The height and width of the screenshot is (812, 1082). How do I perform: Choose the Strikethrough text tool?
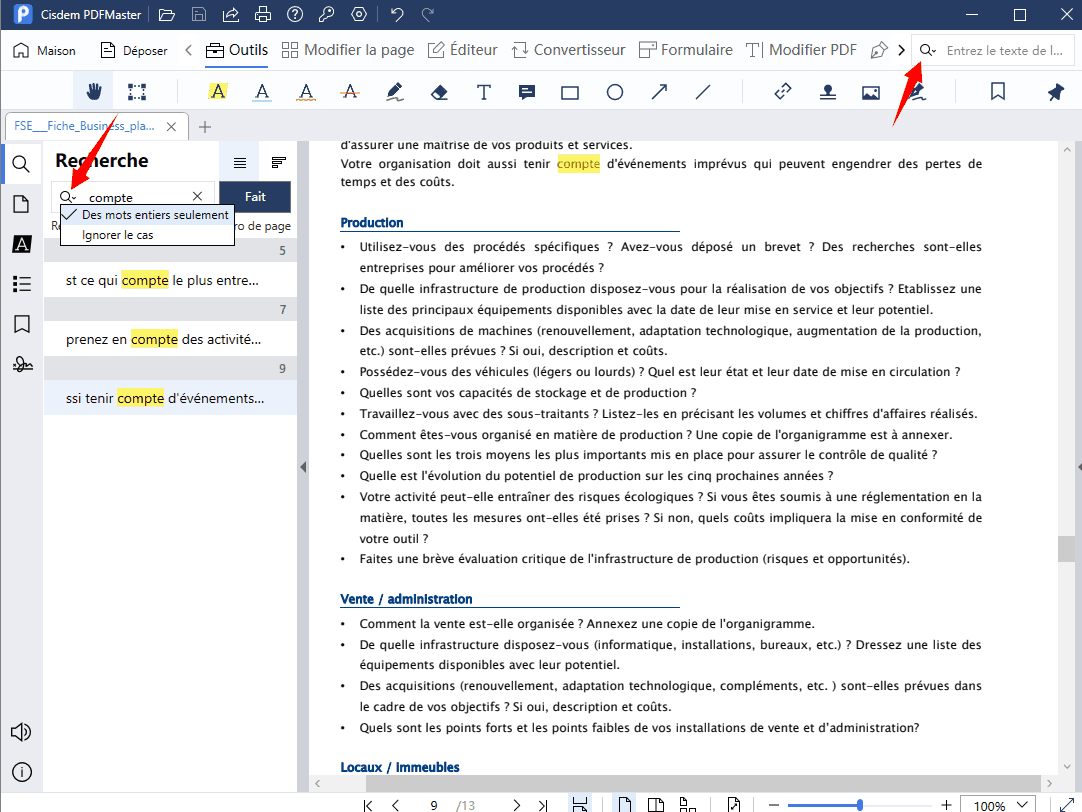351,91
